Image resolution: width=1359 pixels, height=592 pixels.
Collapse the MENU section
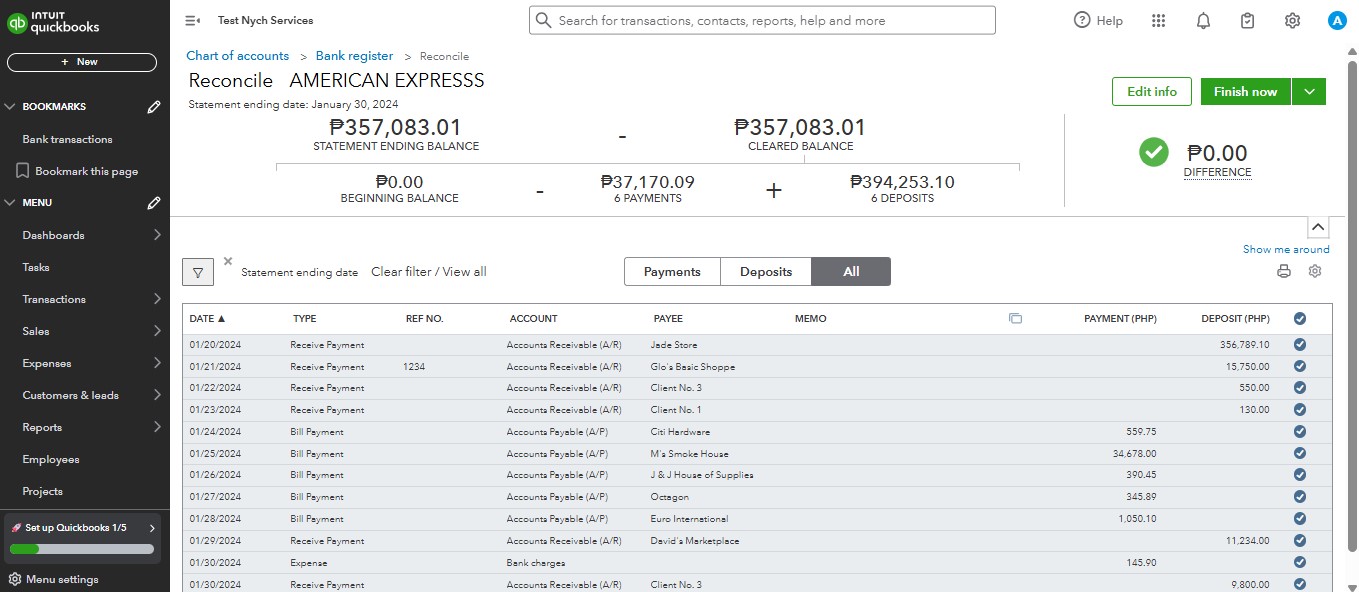[x=10, y=203]
